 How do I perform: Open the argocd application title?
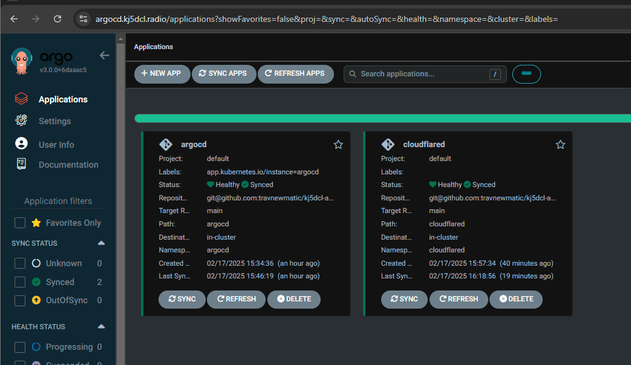[194, 144]
